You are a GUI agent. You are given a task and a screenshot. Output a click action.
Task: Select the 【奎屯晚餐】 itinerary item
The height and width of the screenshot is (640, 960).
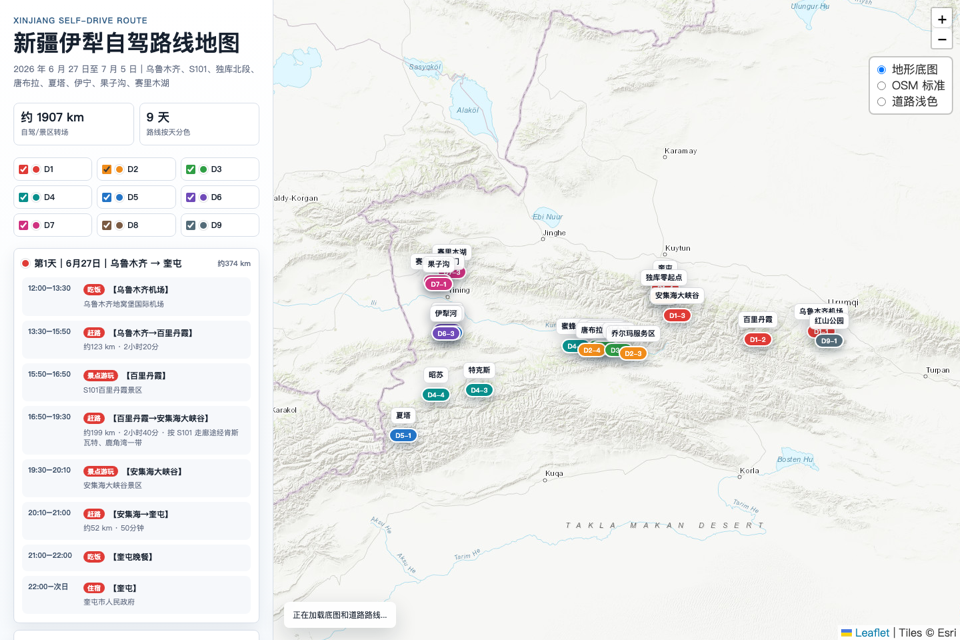click(x=136, y=557)
